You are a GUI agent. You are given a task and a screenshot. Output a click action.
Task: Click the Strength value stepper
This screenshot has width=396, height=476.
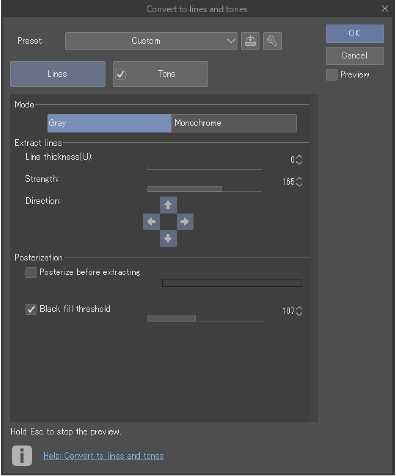[299, 182]
